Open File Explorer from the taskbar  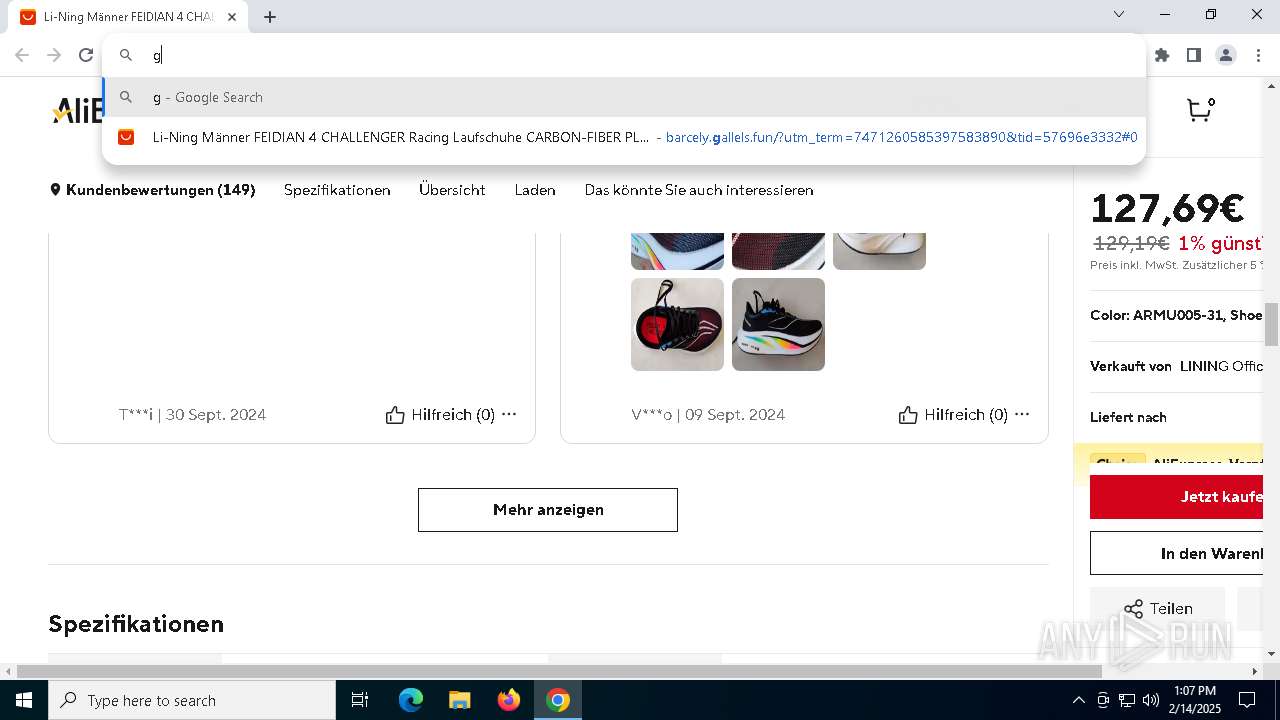[460, 700]
